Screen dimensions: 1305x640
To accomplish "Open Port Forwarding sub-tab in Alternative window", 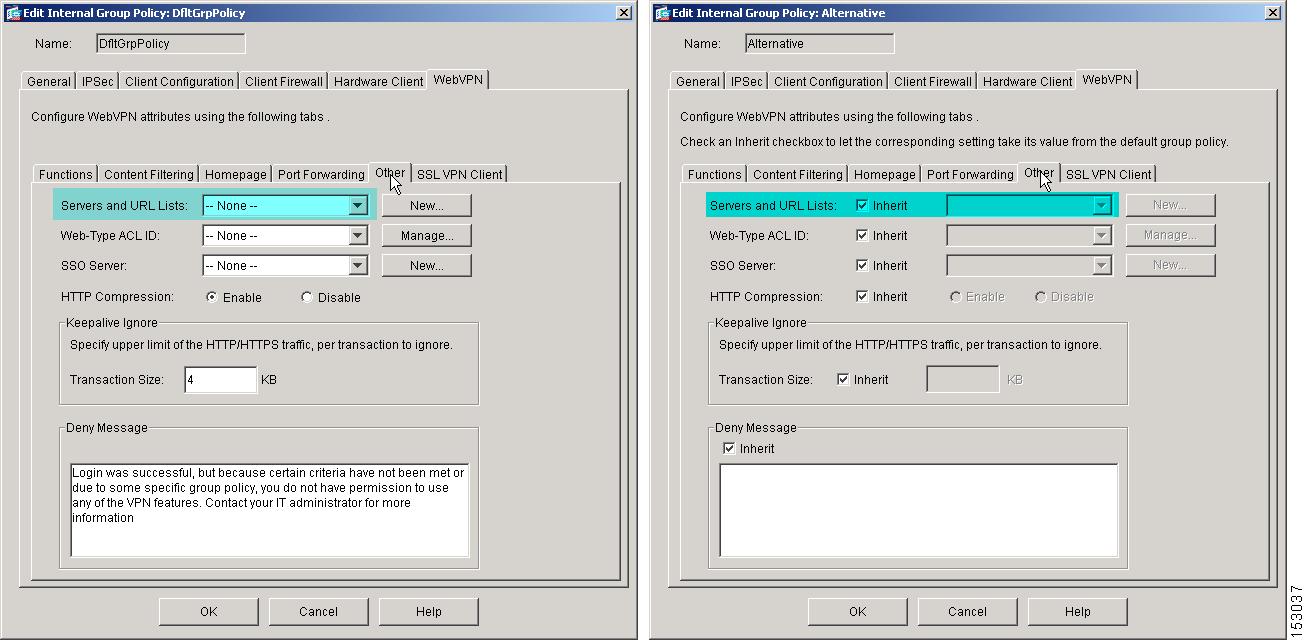I will coord(970,174).
